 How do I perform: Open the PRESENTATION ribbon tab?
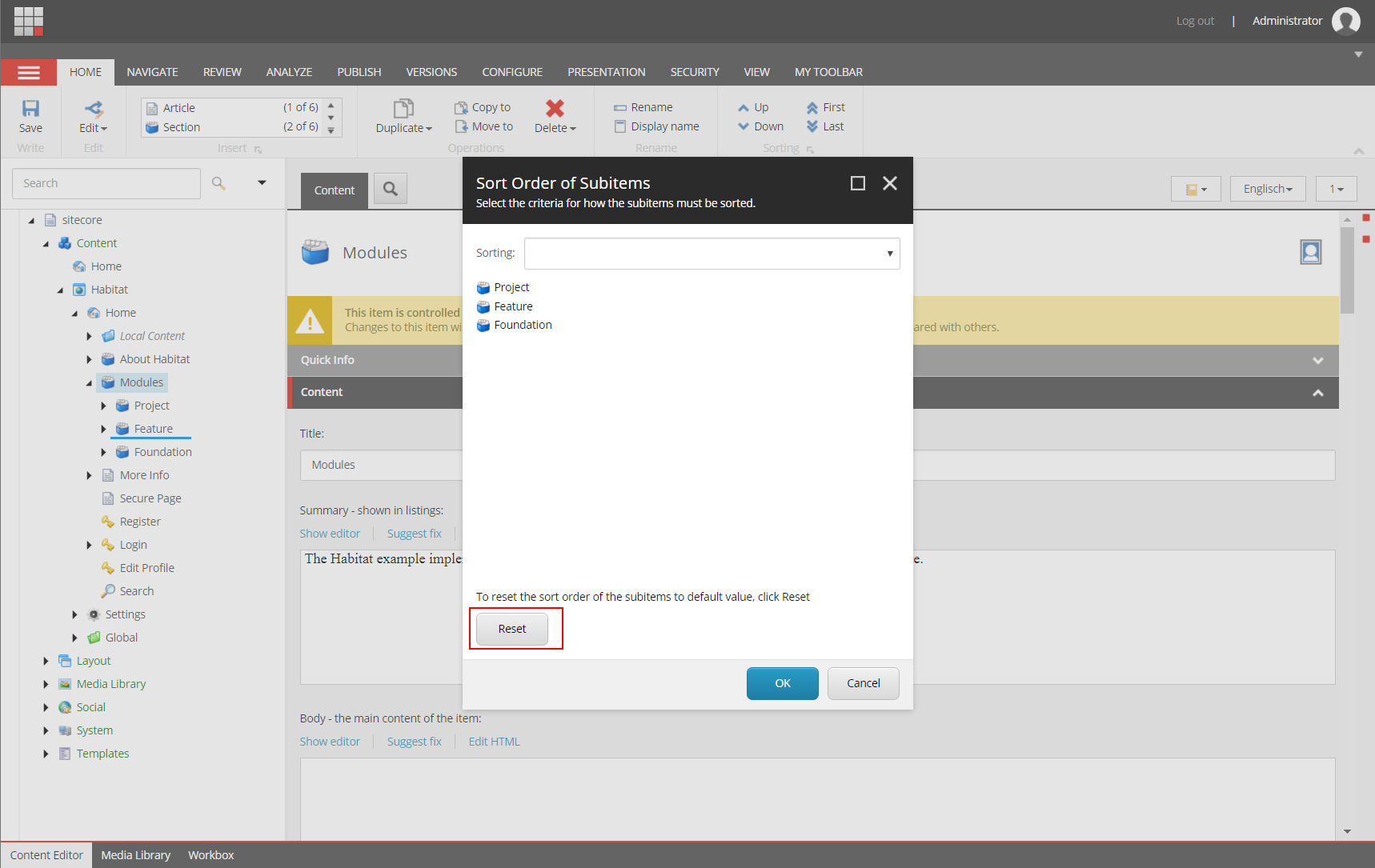pos(607,72)
